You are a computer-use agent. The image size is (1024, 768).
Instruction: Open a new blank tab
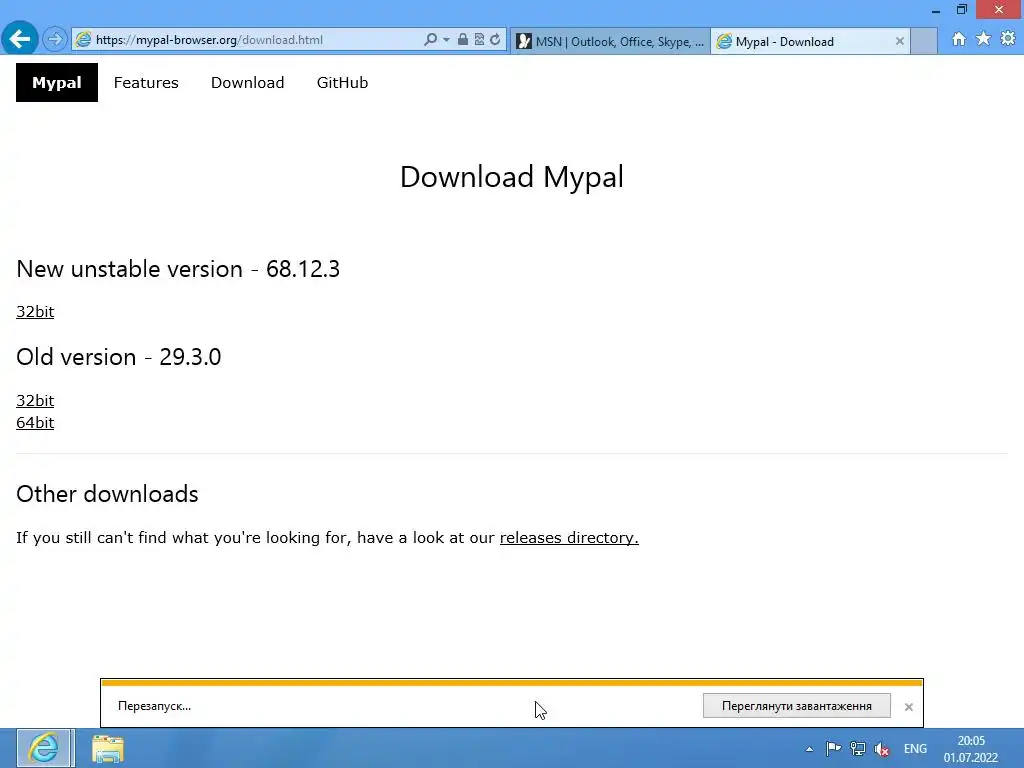(x=924, y=41)
